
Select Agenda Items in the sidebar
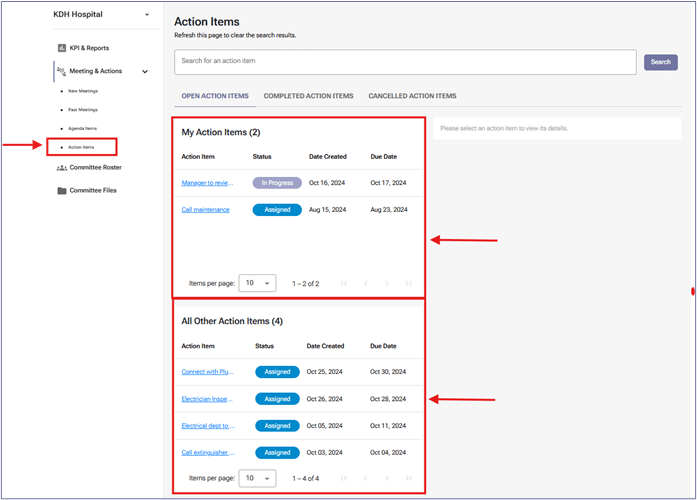click(x=82, y=129)
